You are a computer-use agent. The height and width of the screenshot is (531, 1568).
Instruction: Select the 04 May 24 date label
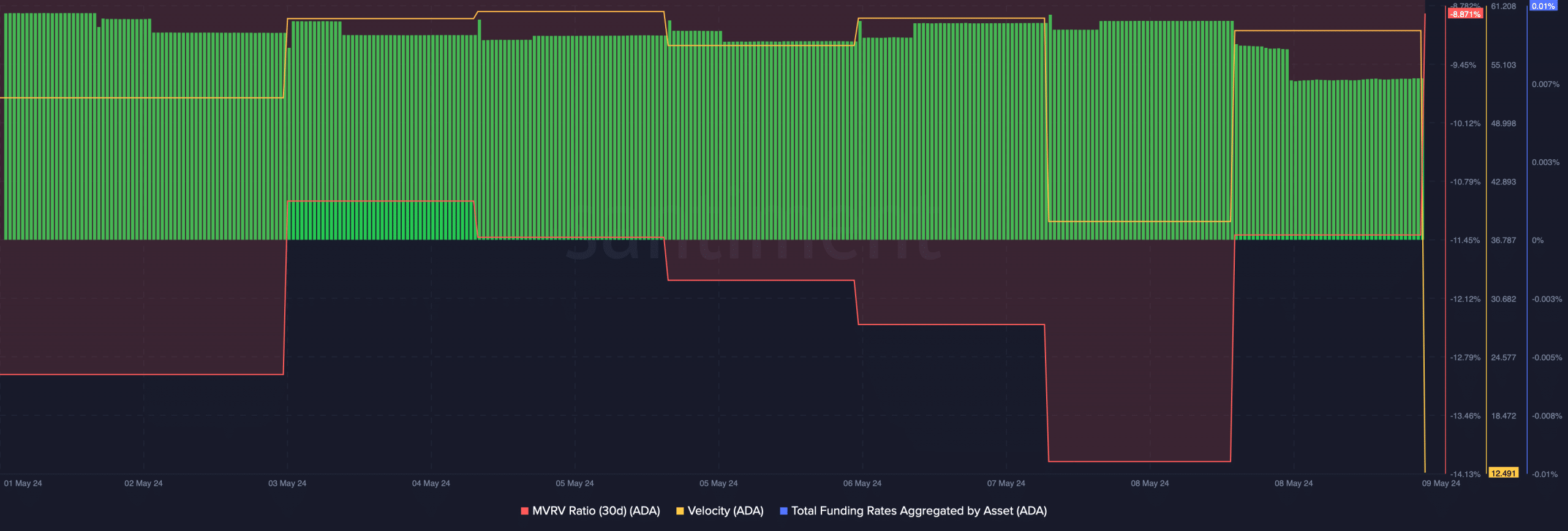point(431,483)
